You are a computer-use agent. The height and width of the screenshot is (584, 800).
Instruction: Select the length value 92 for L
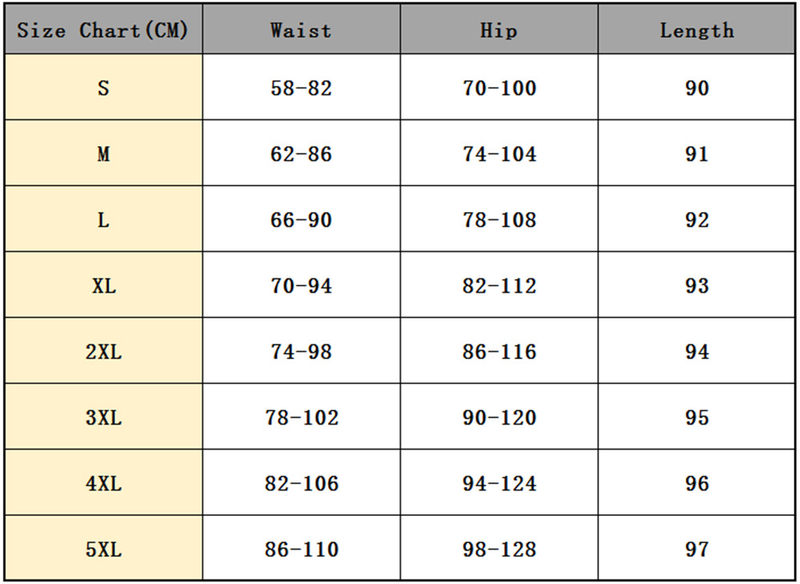[x=697, y=220]
